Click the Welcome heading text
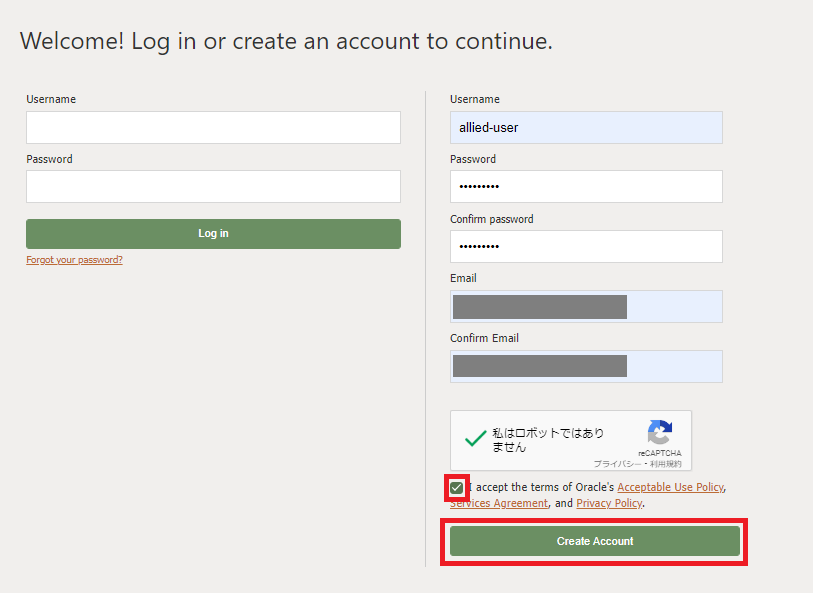Image resolution: width=813 pixels, height=593 pixels. click(286, 42)
